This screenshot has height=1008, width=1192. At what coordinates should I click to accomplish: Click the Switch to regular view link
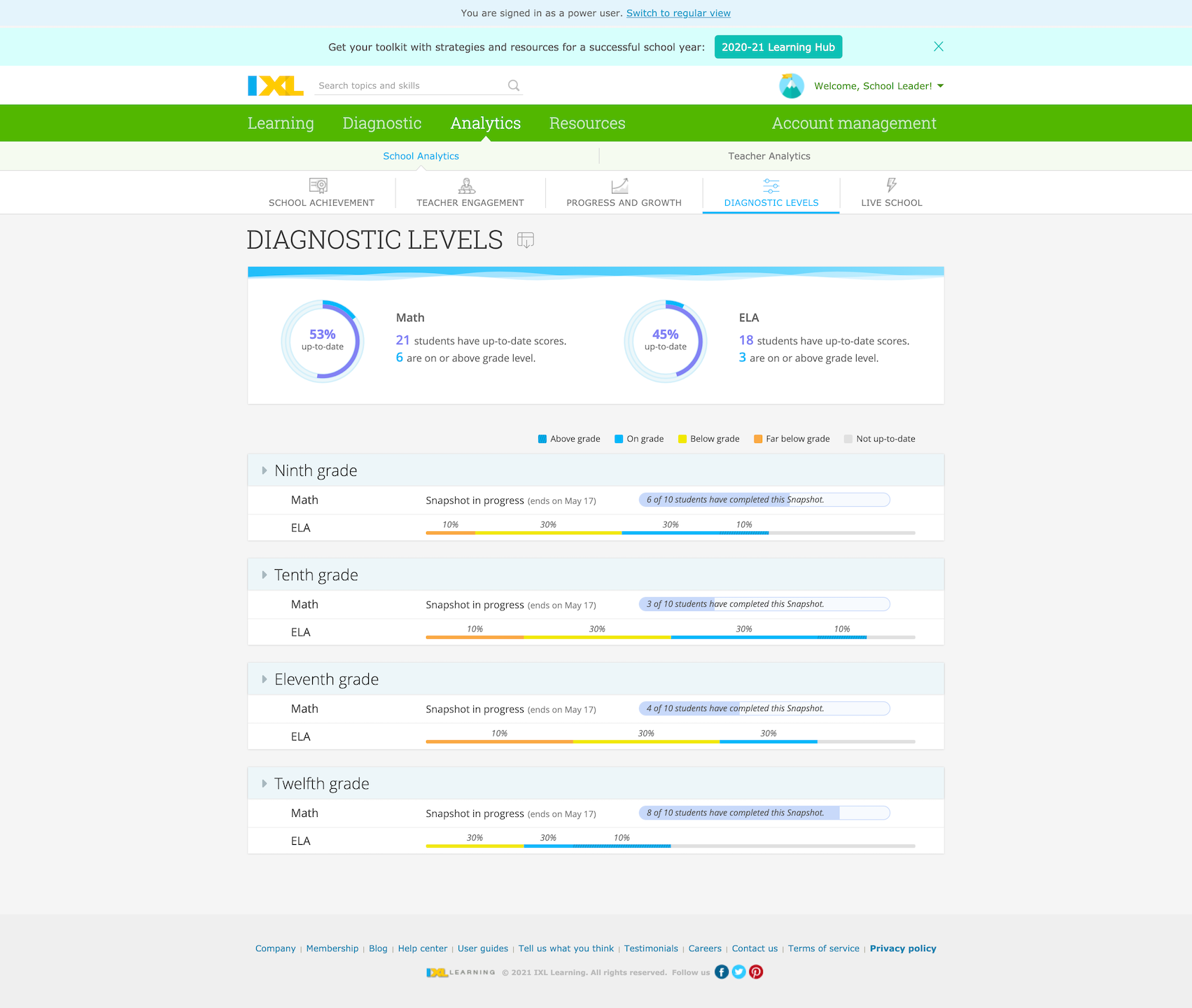(678, 13)
